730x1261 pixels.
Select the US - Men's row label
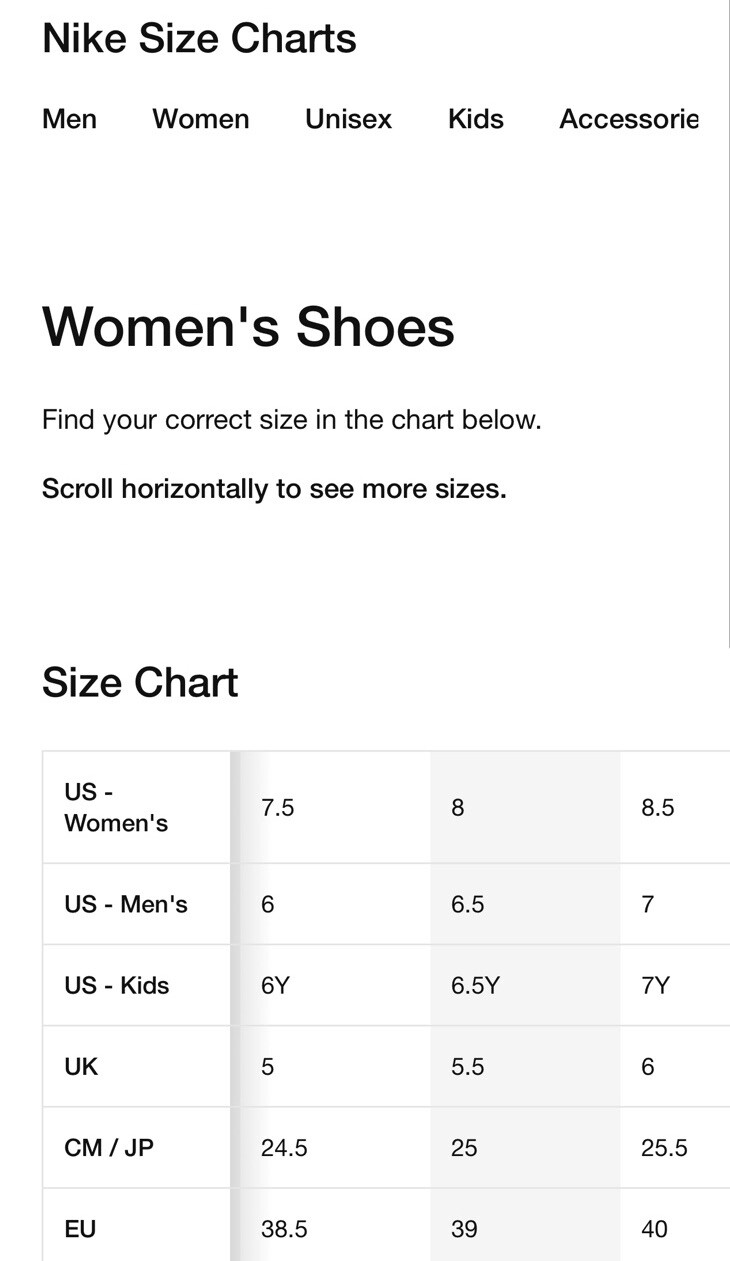pos(126,904)
